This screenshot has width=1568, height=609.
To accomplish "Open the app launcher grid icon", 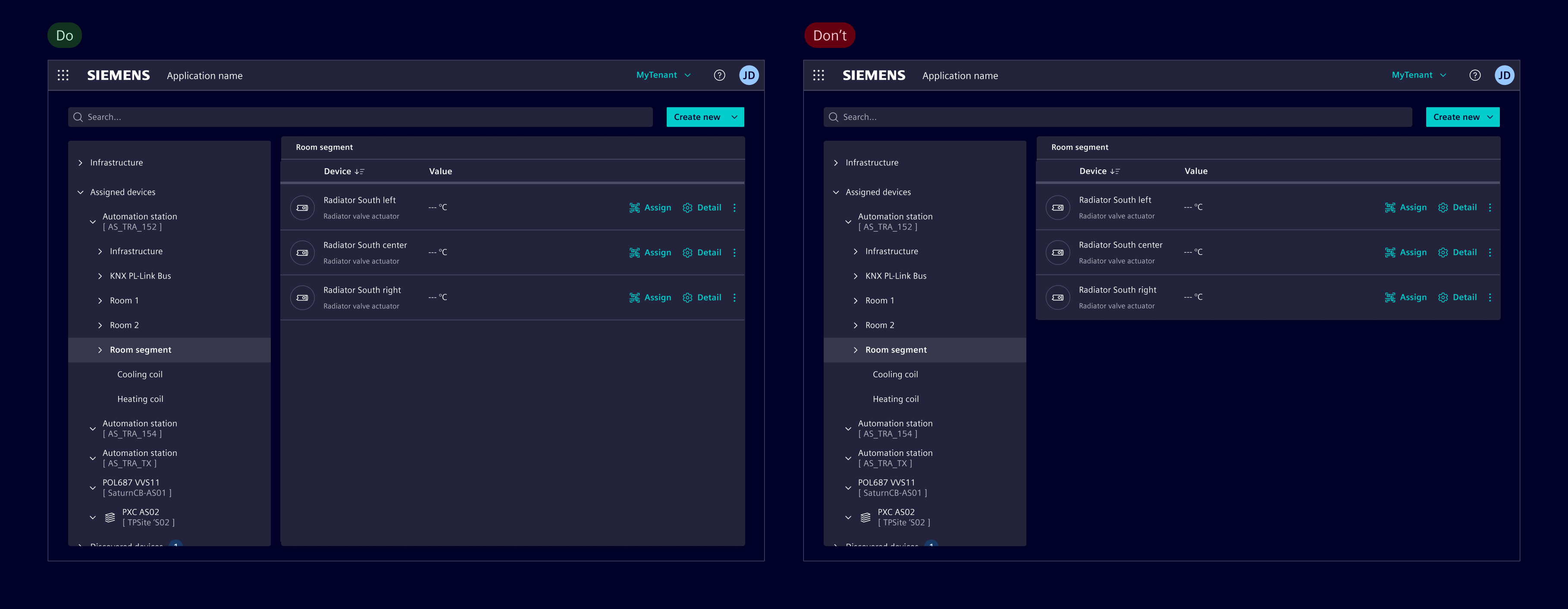I will point(63,75).
